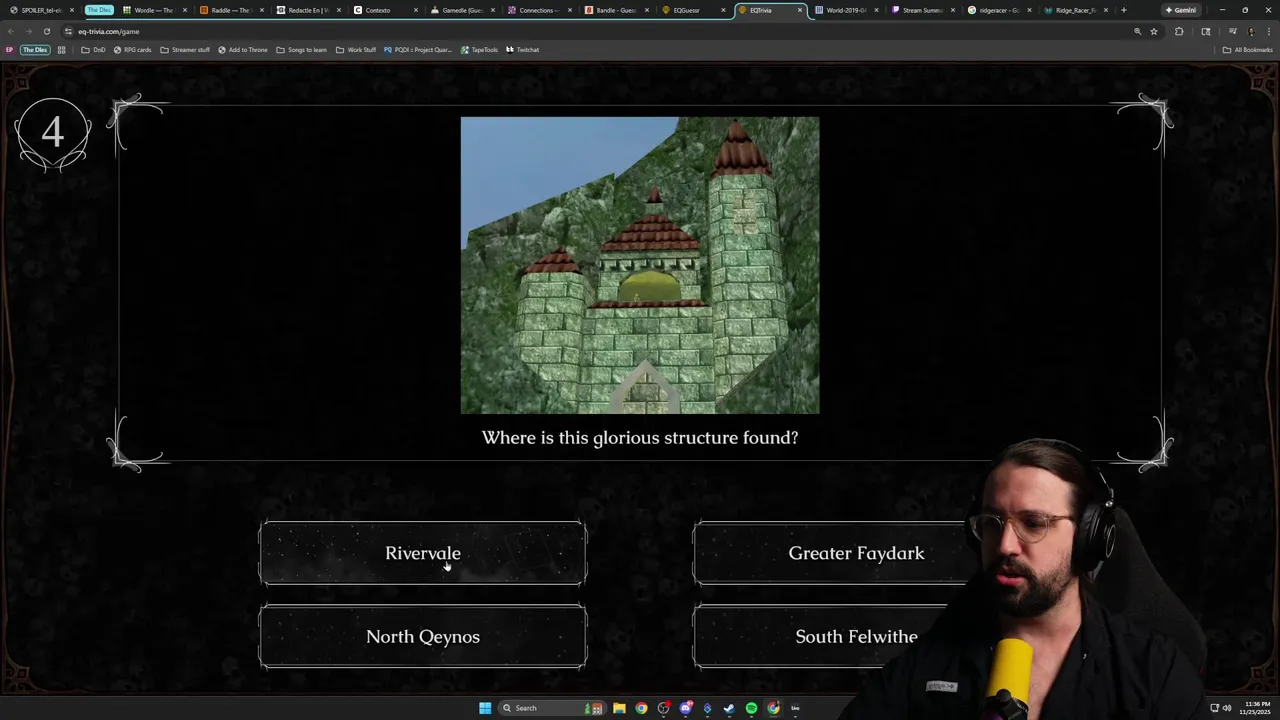This screenshot has width=1280, height=720.
Task: Open the Chrome three-dot menu
Action: (1268, 31)
